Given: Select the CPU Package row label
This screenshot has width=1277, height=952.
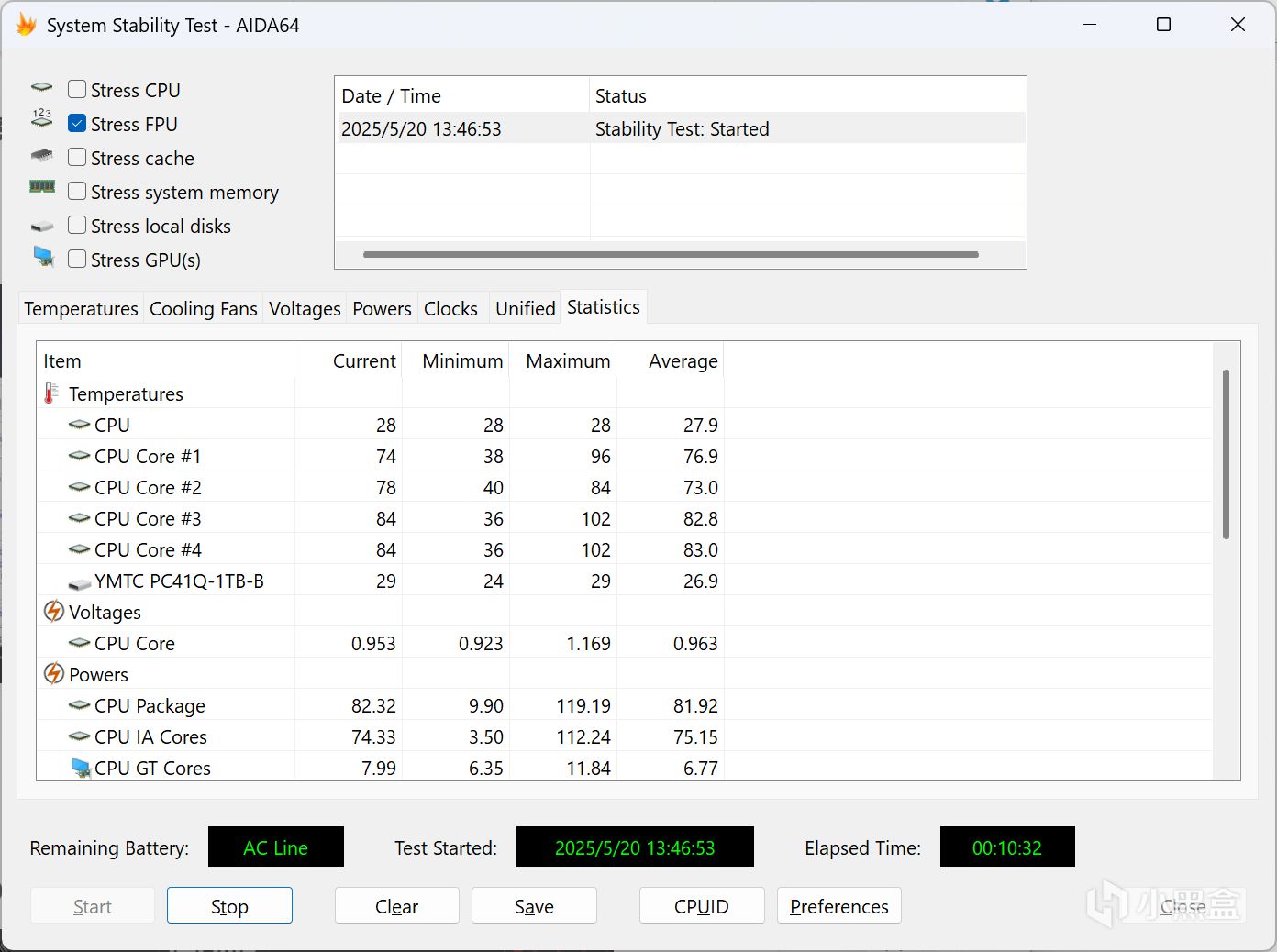Looking at the screenshot, I should [x=150, y=705].
